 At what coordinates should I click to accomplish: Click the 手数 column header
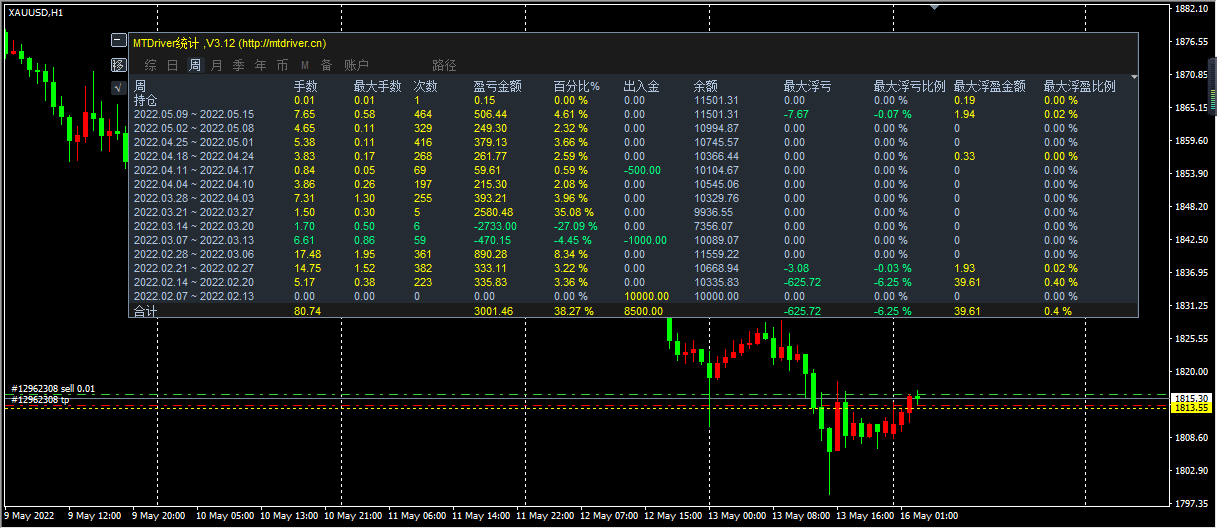point(306,87)
